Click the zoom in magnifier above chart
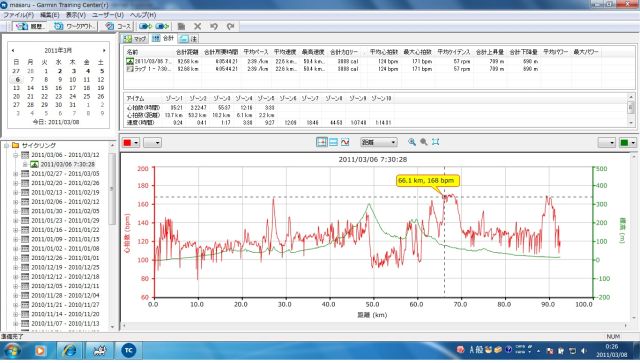Image resolution: width=640 pixels, height=363 pixels. 412,142
